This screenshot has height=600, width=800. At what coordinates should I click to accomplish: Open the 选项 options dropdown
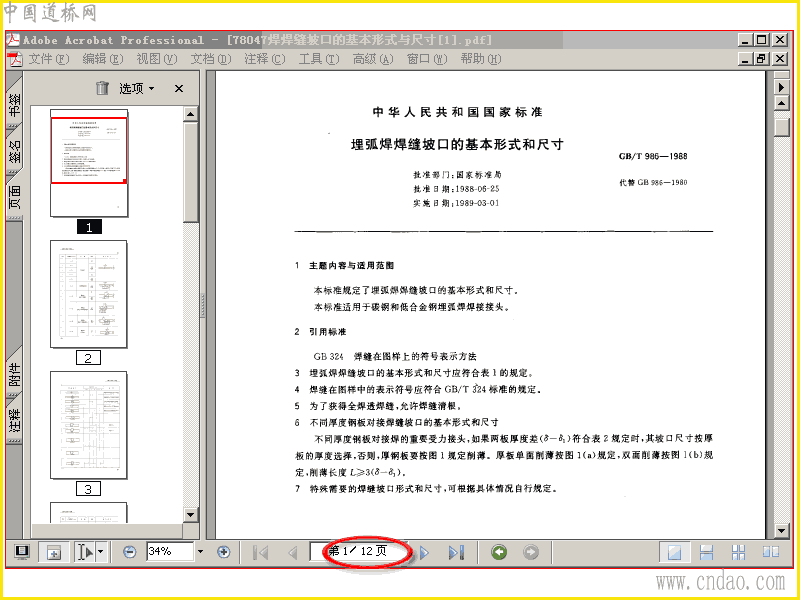[x=137, y=88]
